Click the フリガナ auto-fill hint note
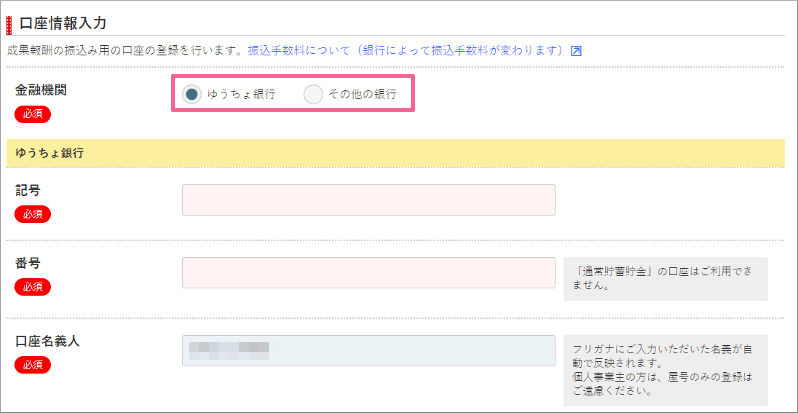Image resolution: width=798 pixels, height=413 pixels. tap(666, 370)
